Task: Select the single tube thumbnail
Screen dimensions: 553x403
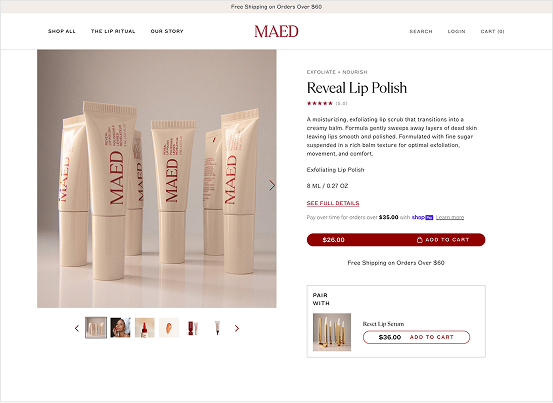Action: point(217,328)
